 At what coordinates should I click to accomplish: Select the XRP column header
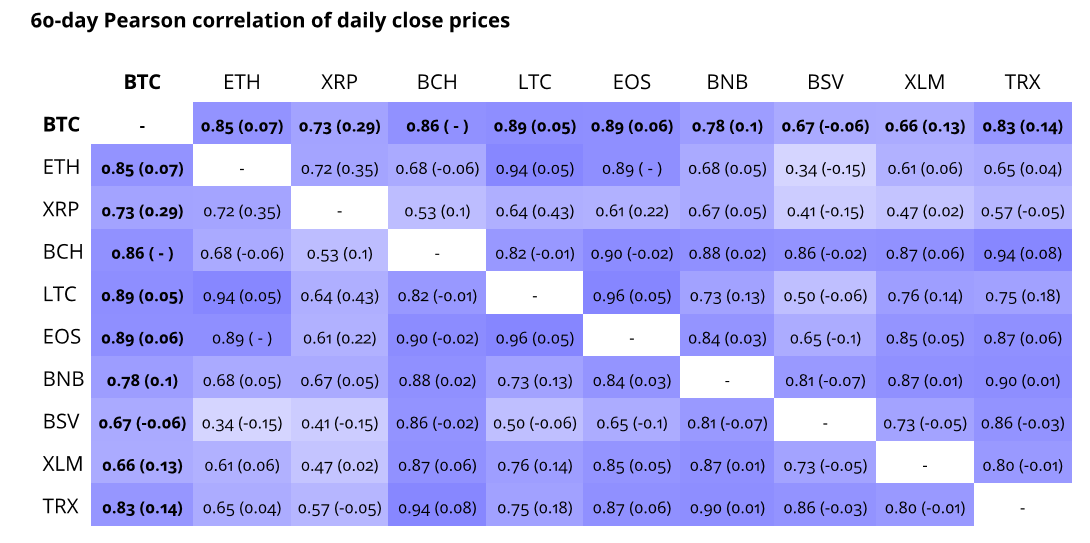(339, 83)
